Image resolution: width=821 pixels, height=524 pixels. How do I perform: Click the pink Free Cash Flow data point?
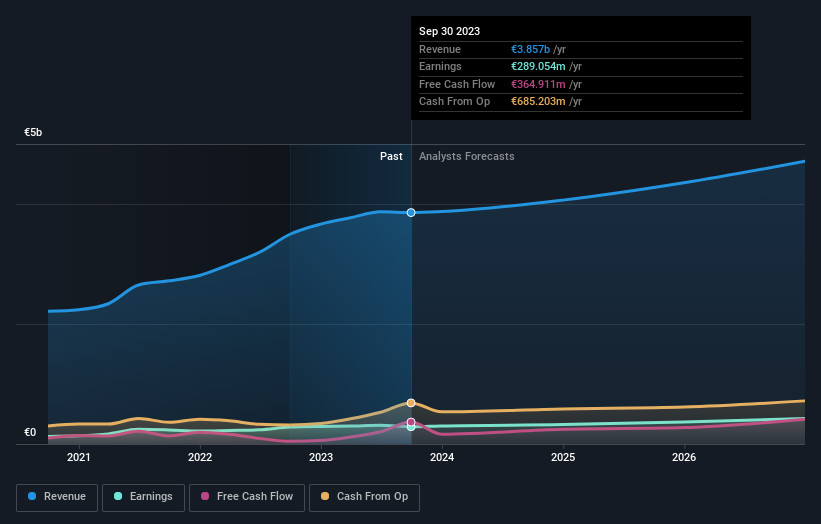coord(411,422)
